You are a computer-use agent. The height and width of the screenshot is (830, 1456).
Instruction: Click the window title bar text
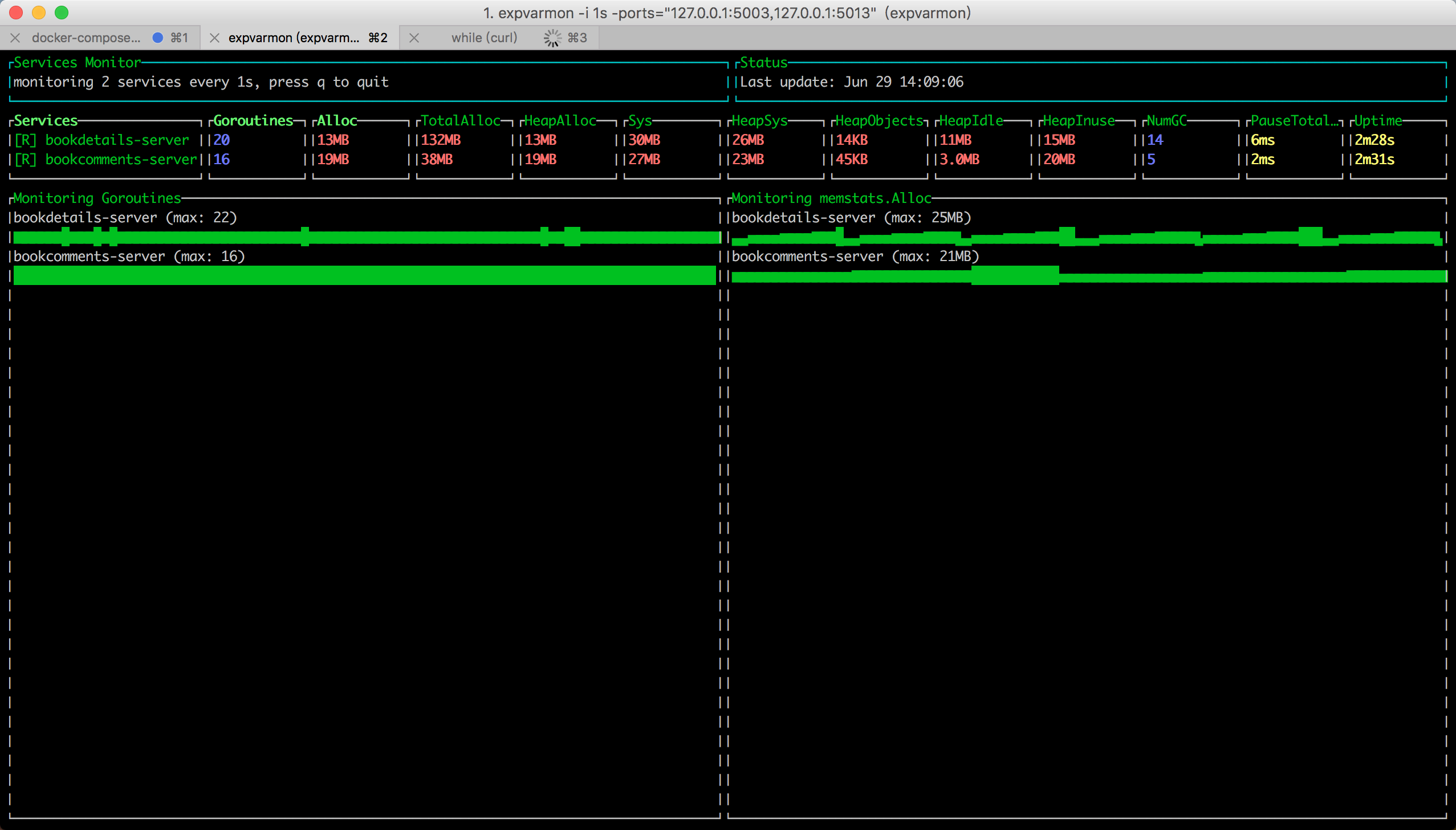pos(727,13)
